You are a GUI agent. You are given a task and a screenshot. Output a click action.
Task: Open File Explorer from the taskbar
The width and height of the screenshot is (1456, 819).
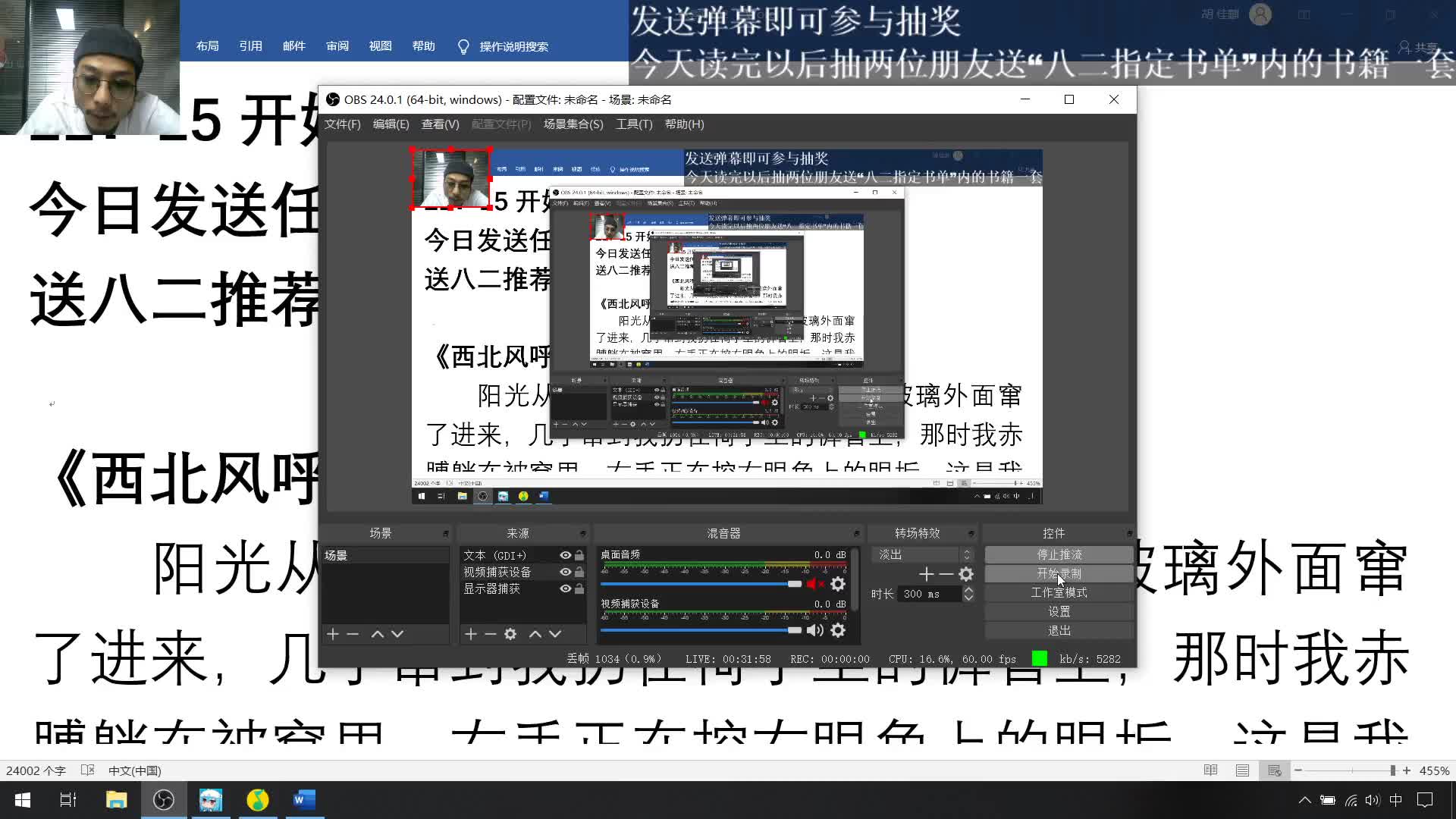[116, 800]
